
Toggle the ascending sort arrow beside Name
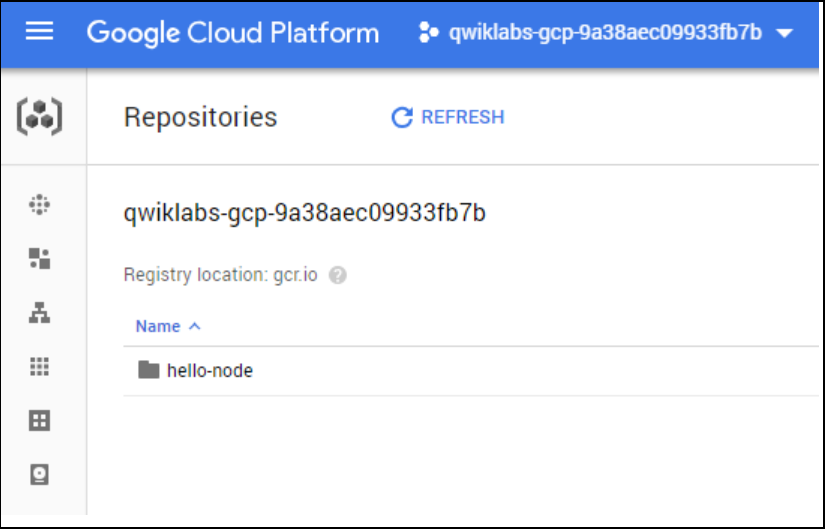click(x=195, y=326)
